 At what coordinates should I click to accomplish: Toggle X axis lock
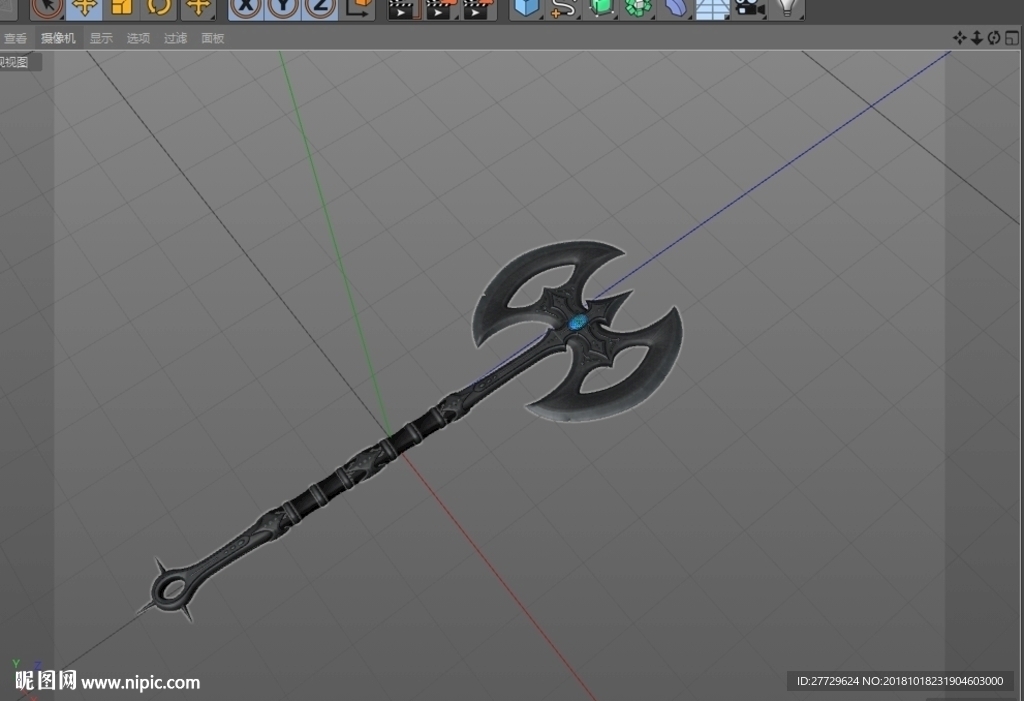click(x=246, y=8)
